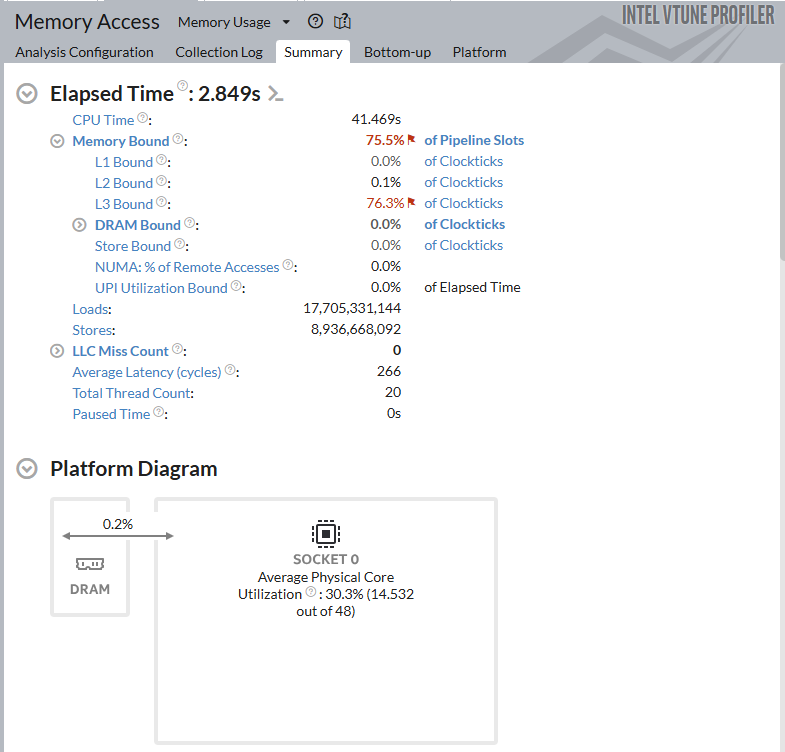
Task: Click help icon beside Average Latency
Action: 230,370
